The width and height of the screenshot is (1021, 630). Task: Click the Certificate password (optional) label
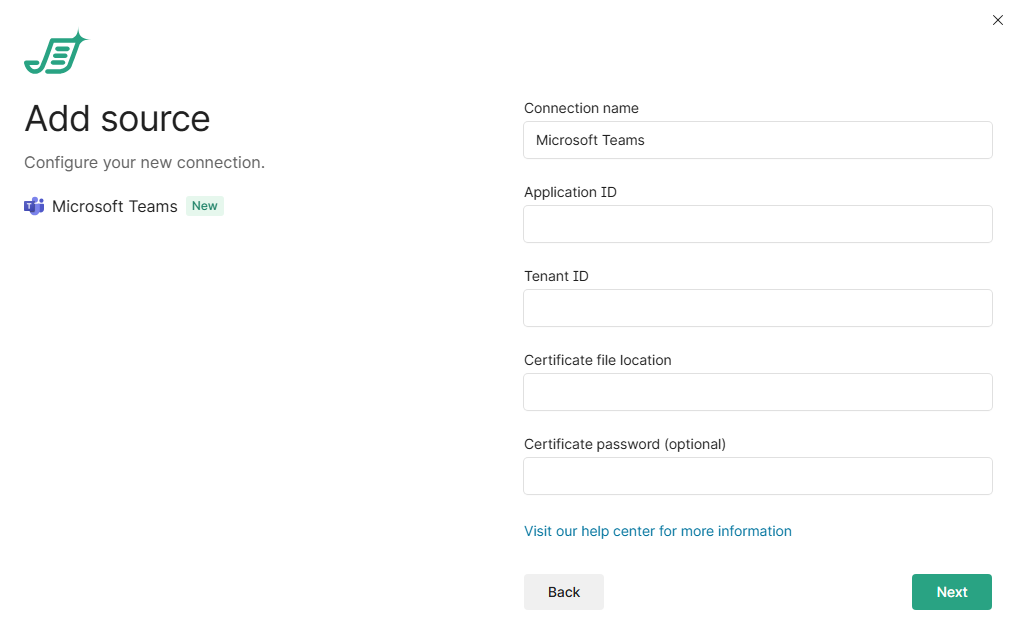point(624,444)
